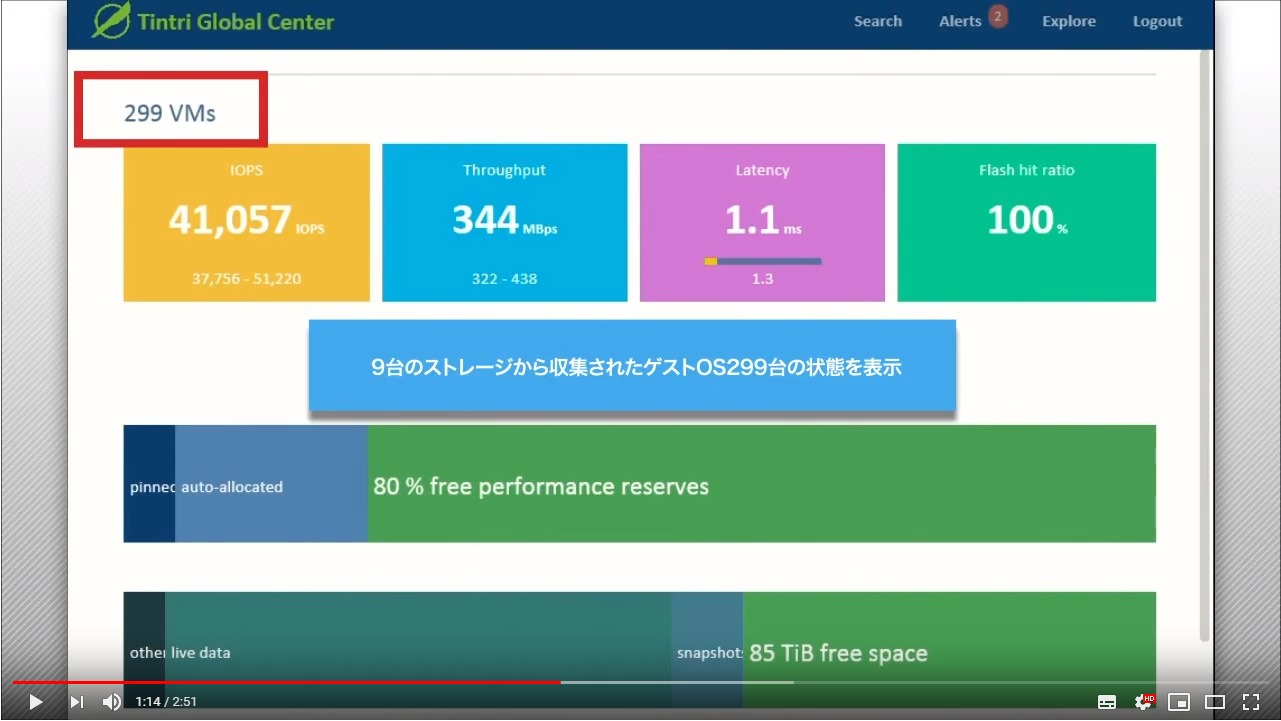Click the highlighted 299 VMs link

(x=170, y=113)
